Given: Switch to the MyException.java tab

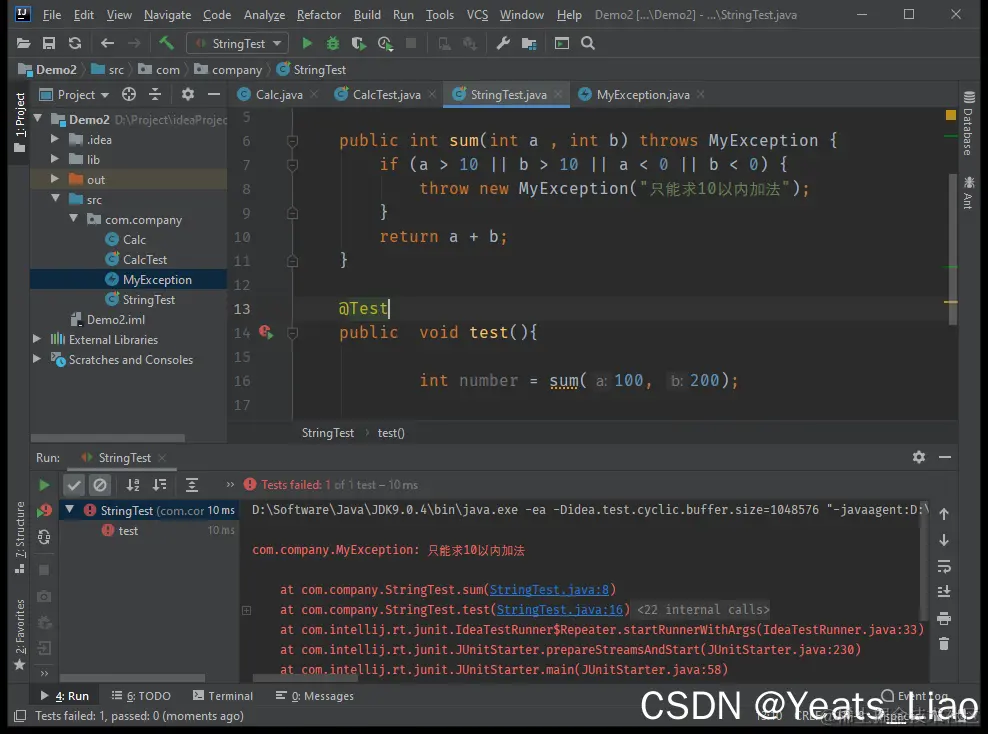Looking at the screenshot, I should tap(642, 95).
